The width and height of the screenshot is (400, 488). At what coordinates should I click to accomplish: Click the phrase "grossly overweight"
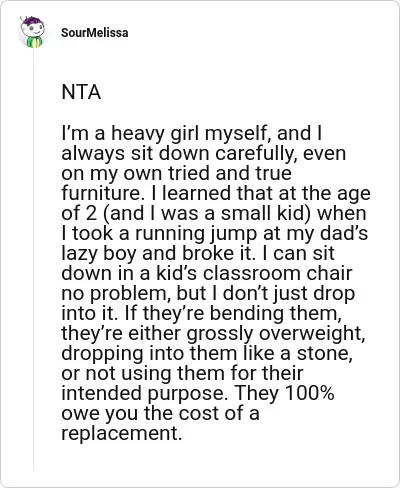(275, 334)
